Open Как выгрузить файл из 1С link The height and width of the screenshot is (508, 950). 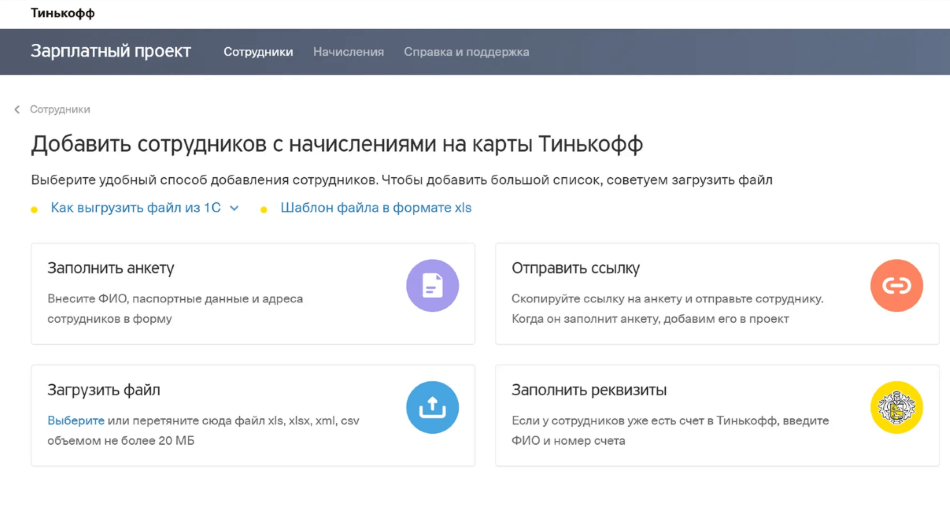click(136, 208)
